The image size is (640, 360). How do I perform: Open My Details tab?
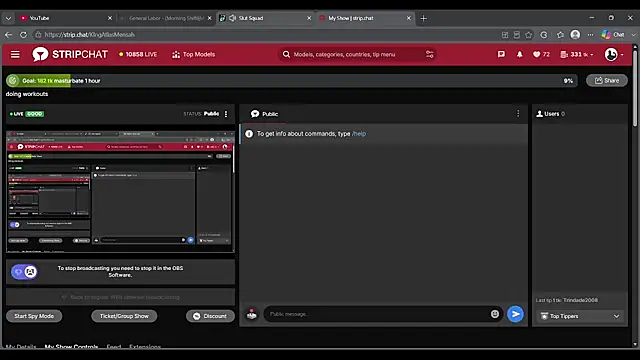coord(21,347)
